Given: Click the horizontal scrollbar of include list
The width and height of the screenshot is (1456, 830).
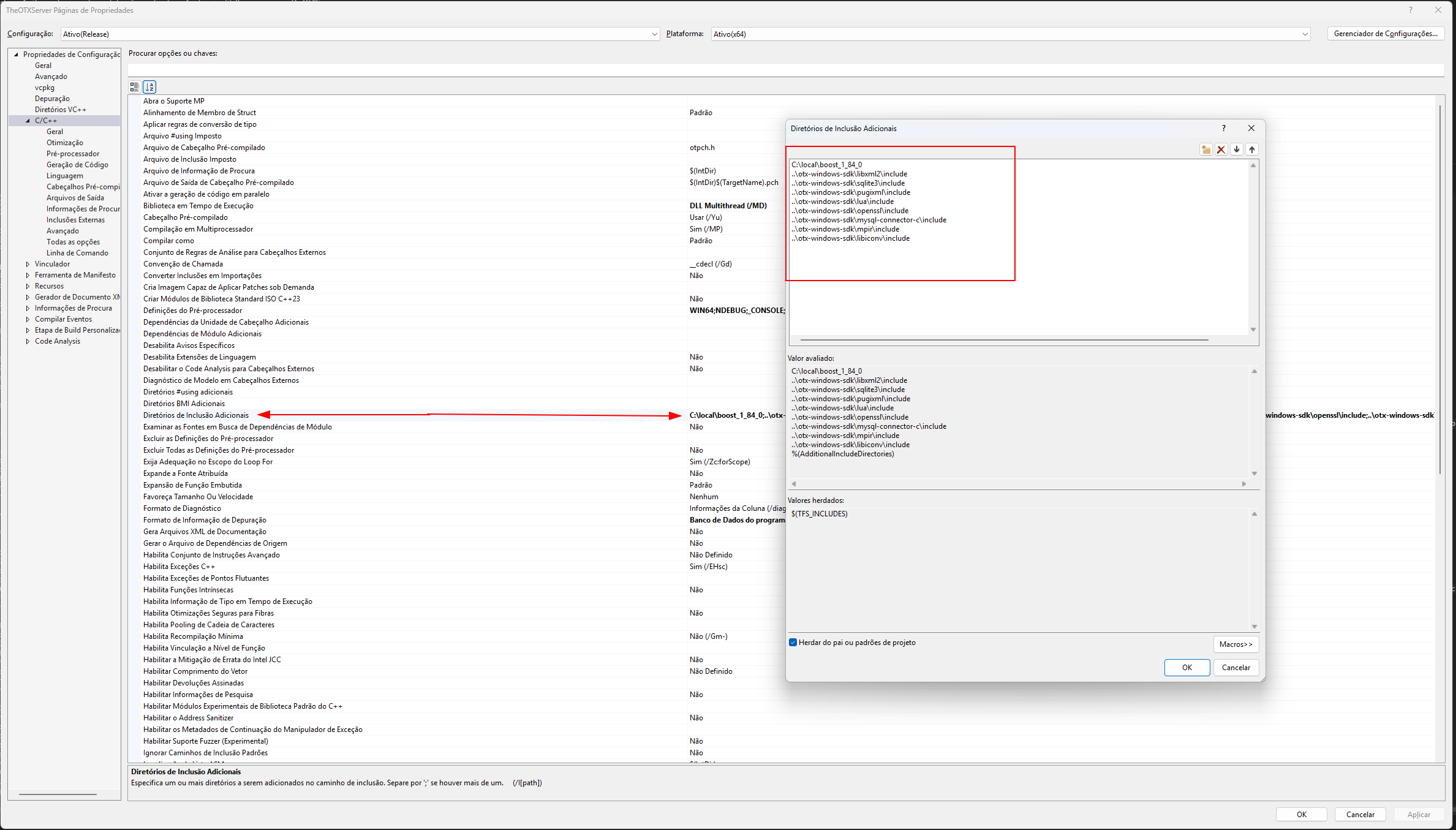Looking at the screenshot, I should 1003,339.
